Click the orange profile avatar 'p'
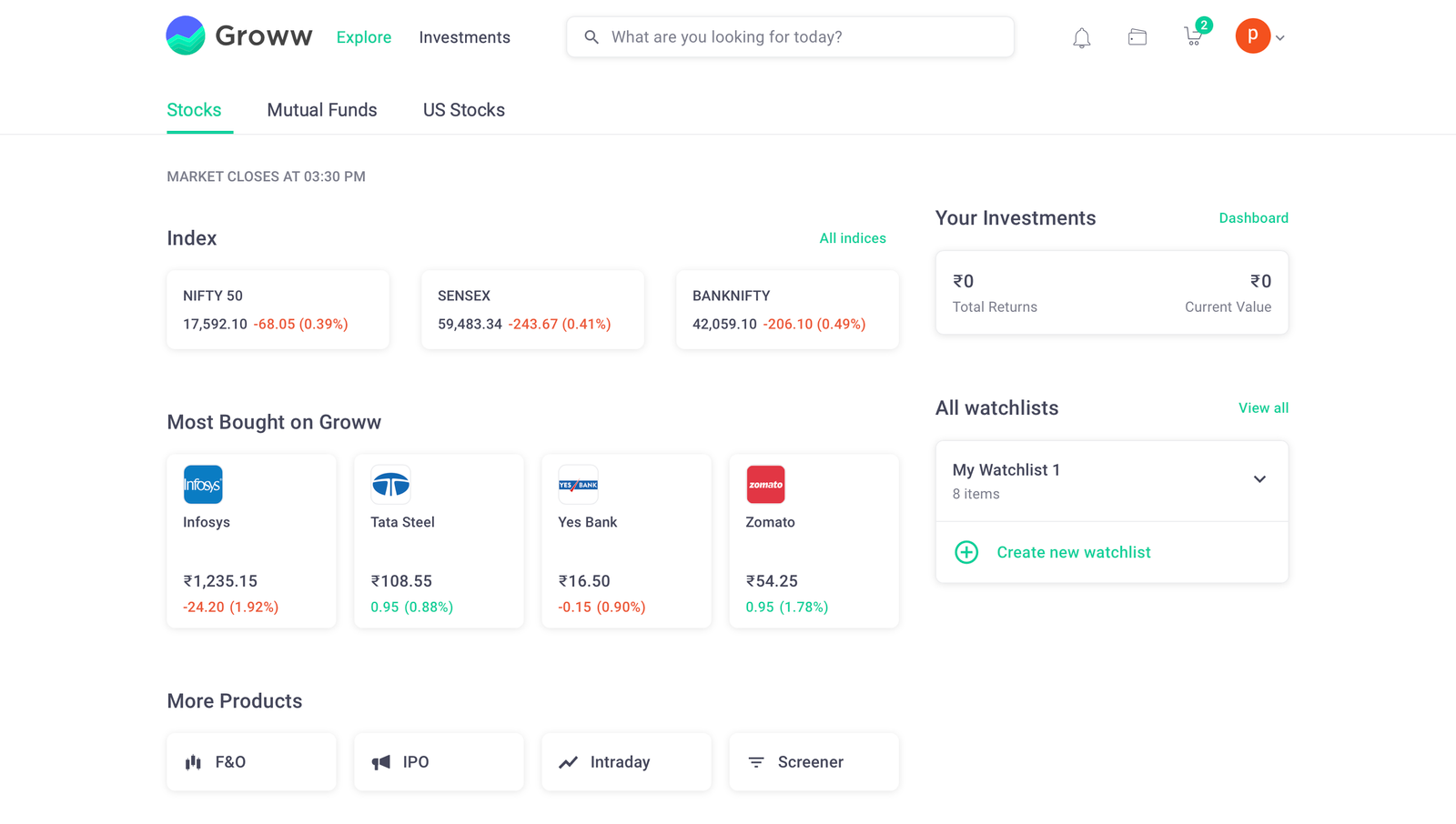 (1252, 36)
